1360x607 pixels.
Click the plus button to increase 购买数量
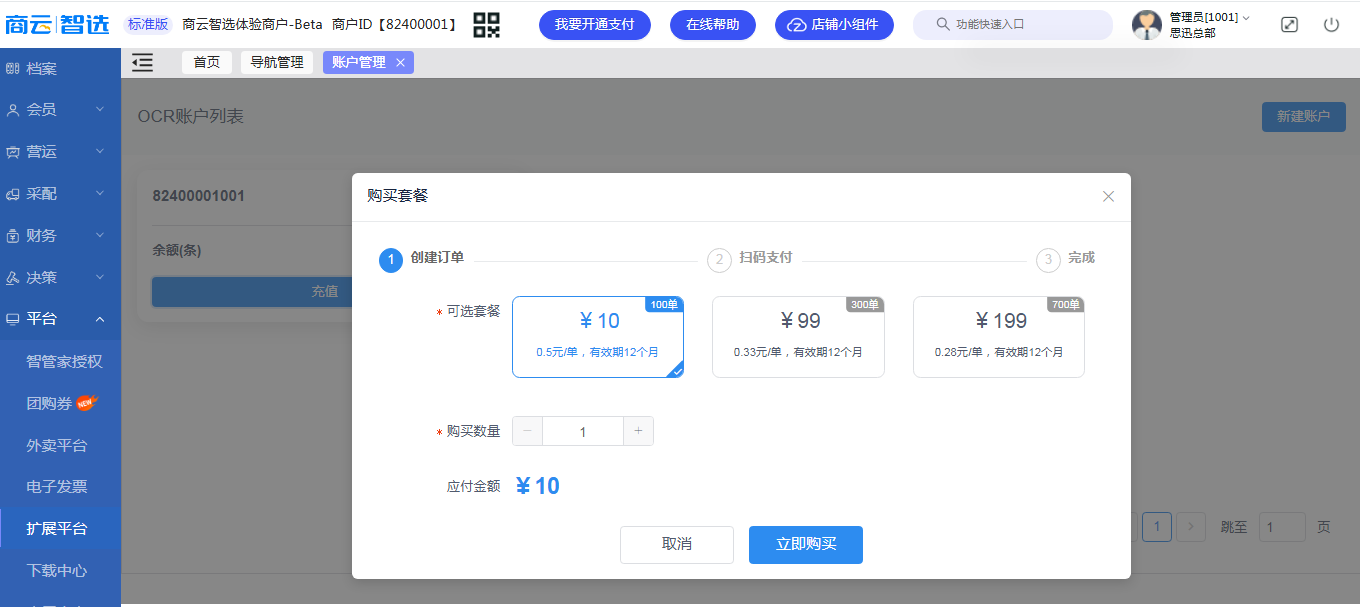(x=638, y=431)
